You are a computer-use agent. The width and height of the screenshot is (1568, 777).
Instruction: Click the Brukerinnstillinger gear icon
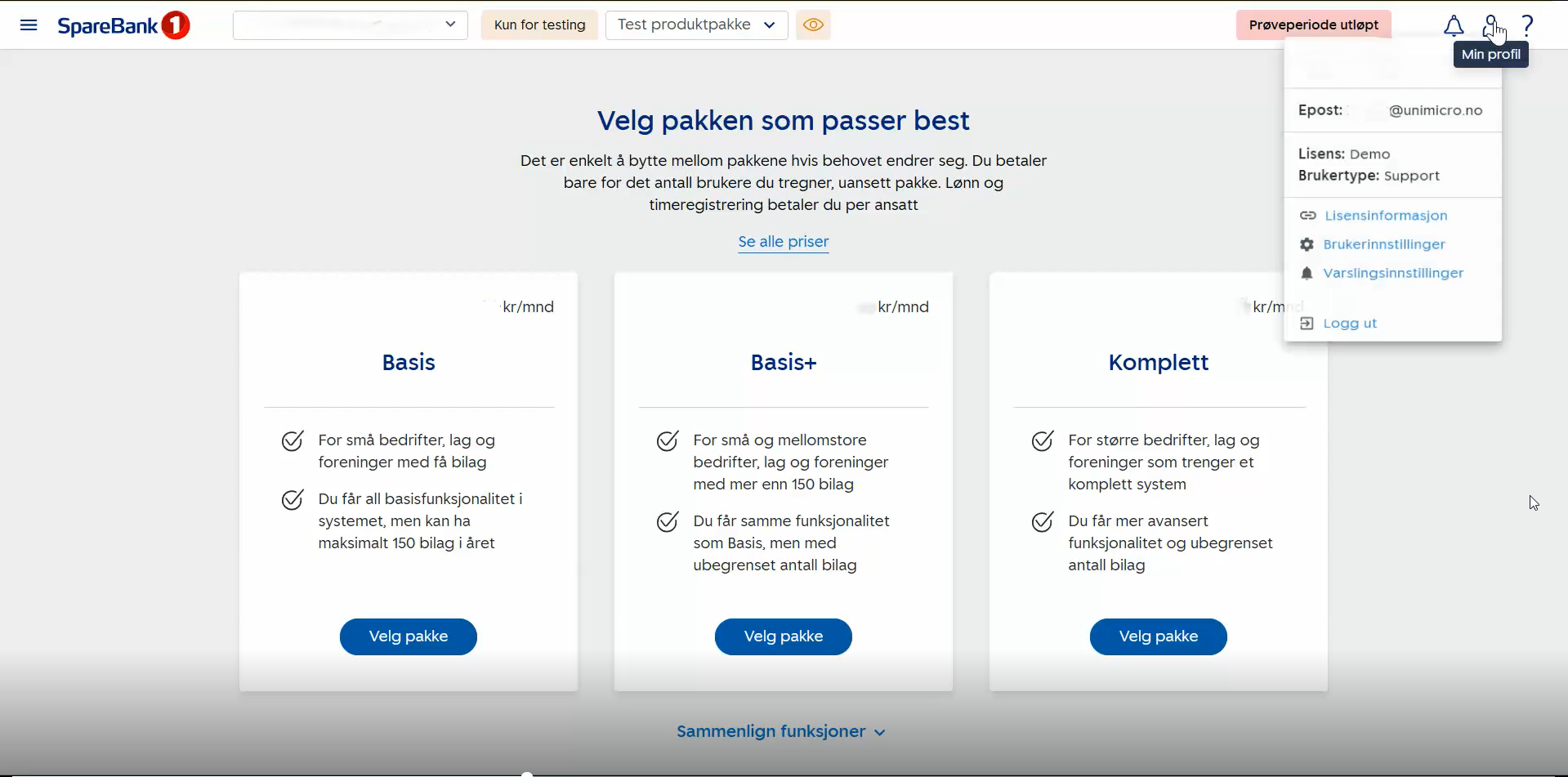1307,245
